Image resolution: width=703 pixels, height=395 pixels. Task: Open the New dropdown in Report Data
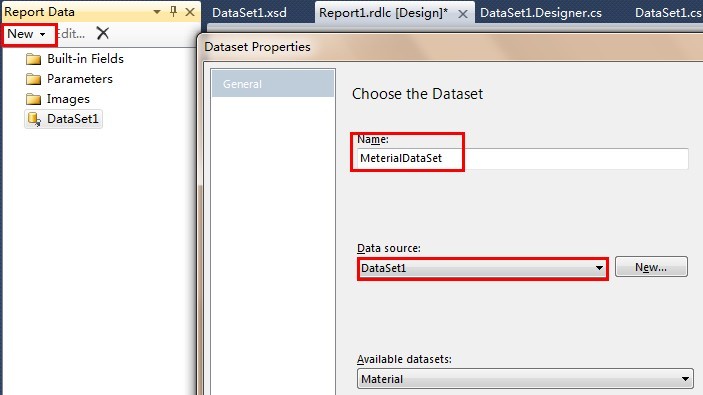point(27,34)
